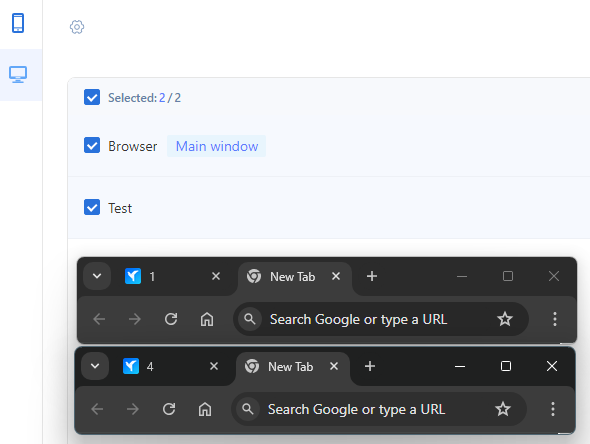Open a new tab in window 1
The width and height of the screenshot is (590, 444).
372,276
